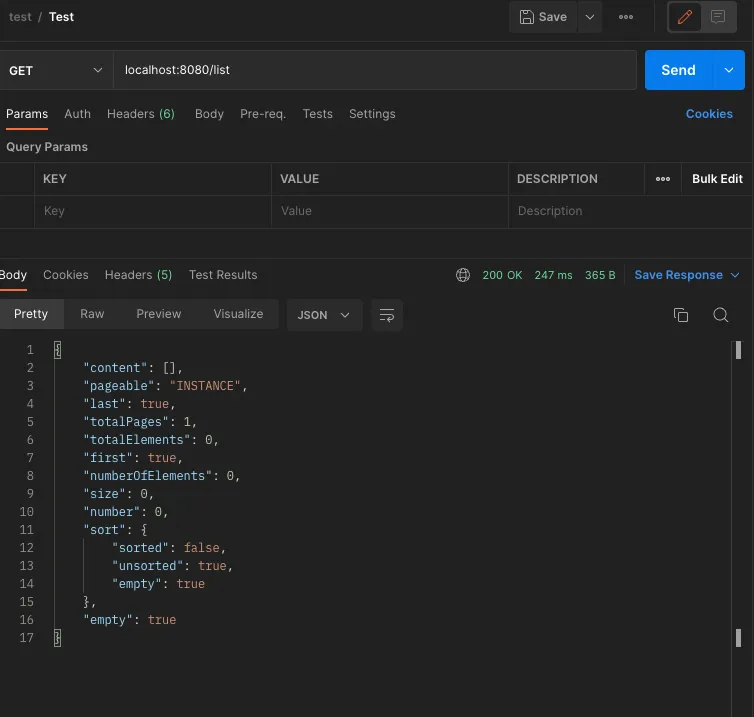
Task: Open column options dots in params table
Action: coord(663,179)
